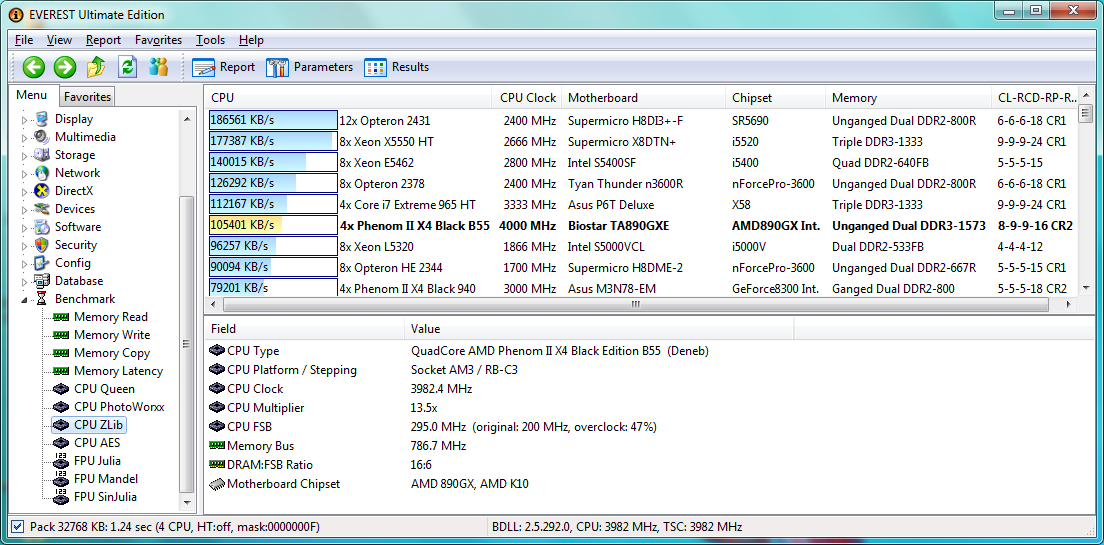Click the CPU Queen chip icon
1104x545 pixels.
pyautogui.click(x=61, y=389)
